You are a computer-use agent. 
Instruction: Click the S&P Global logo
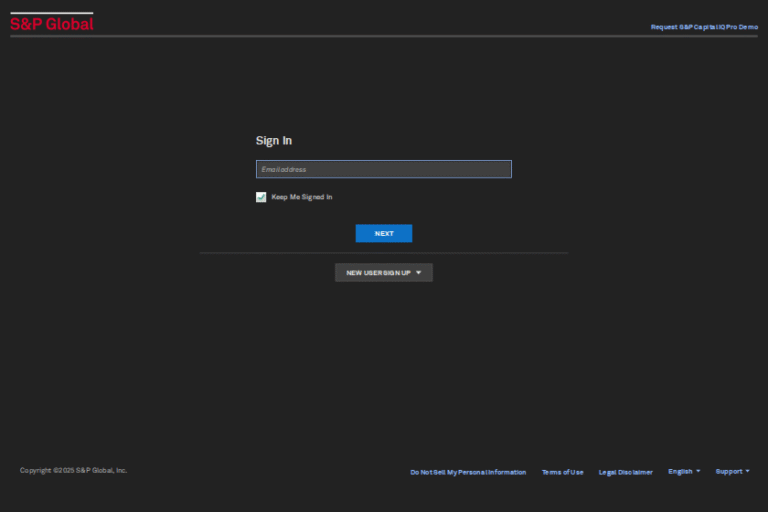tap(52, 24)
